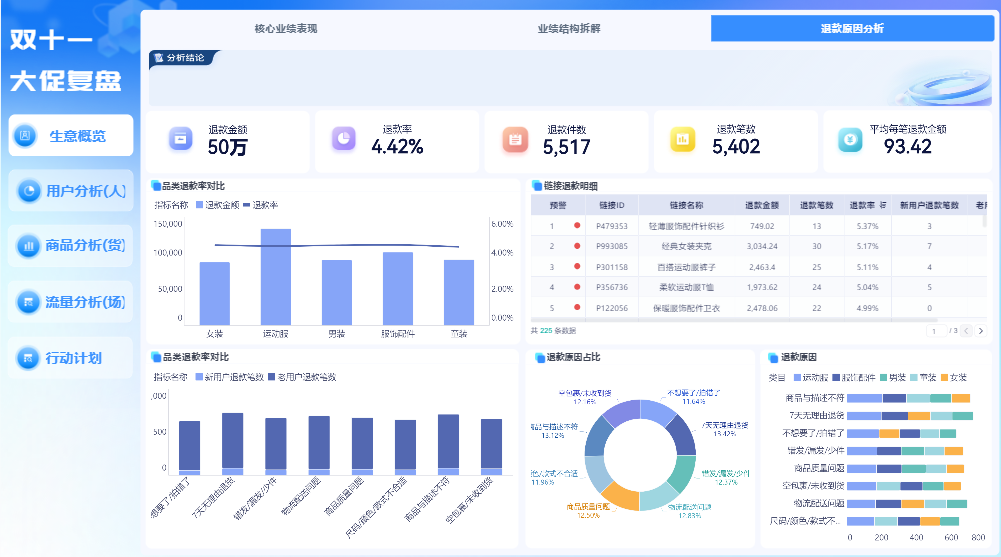This screenshot has width=1001, height=557.
Task: Click the red warning dot for P356736
Action: (x=577, y=287)
